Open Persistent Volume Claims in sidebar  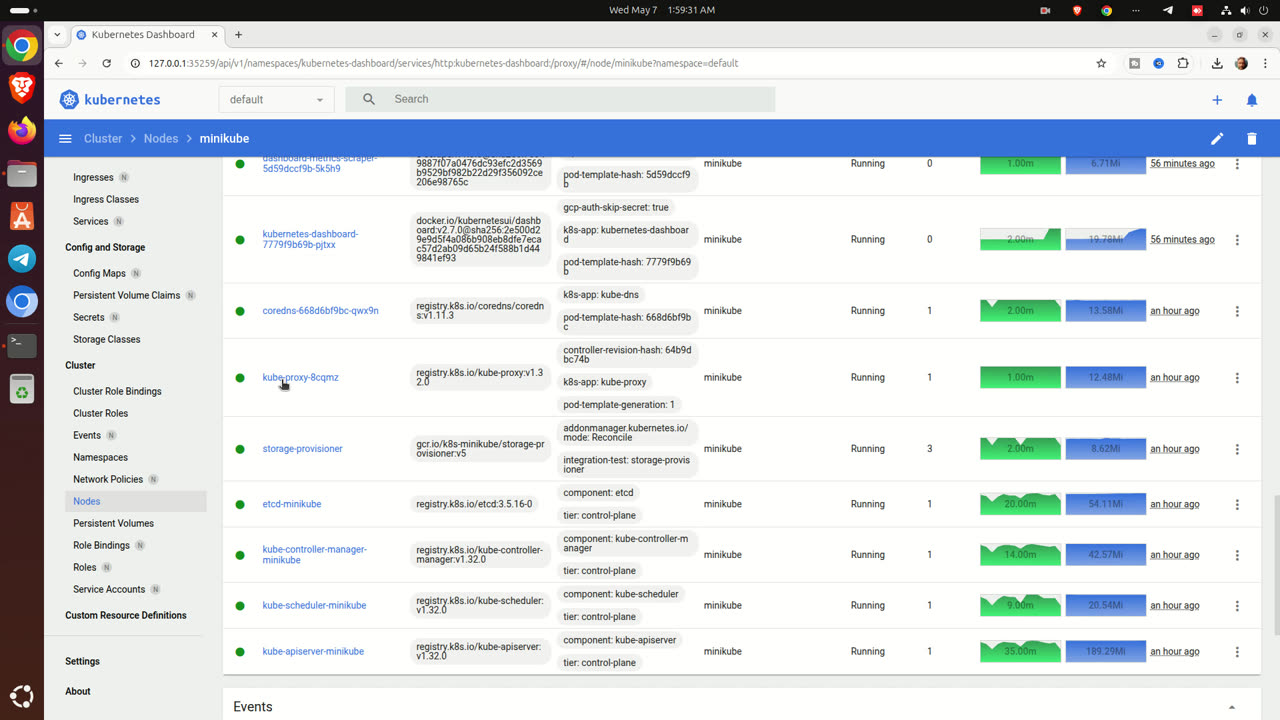pyautogui.click(x=126, y=295)
